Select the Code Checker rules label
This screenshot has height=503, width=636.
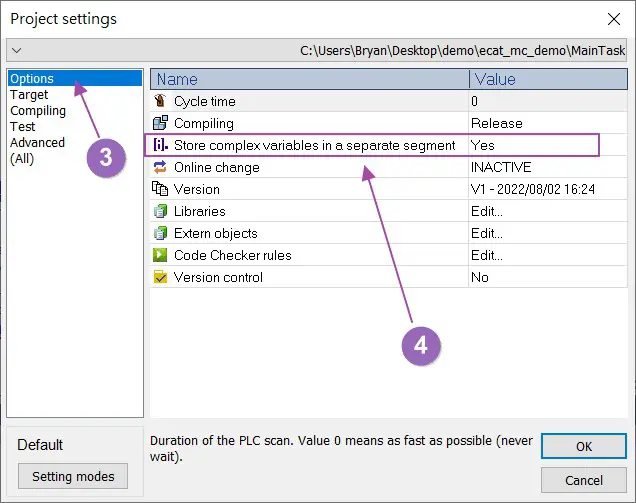coord(233,255)
